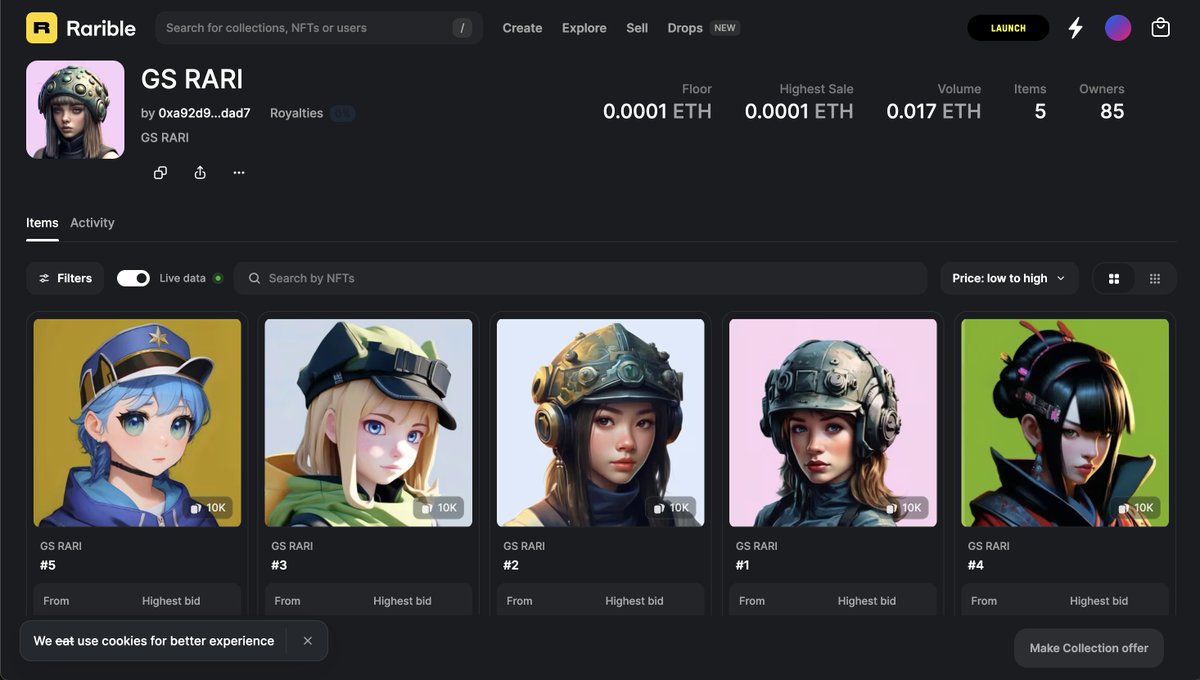Click the 10K supply badge on #5
Image resolution: width=1200 pixels, height=680 pixels.
pos(209,508)
